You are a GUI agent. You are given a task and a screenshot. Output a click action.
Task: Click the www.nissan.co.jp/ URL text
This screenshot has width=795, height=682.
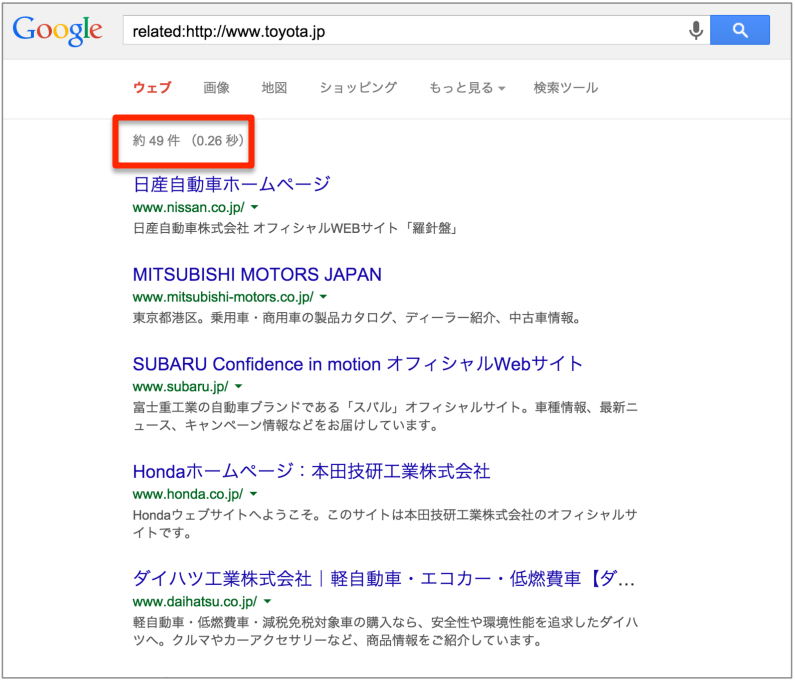(189, 207)
